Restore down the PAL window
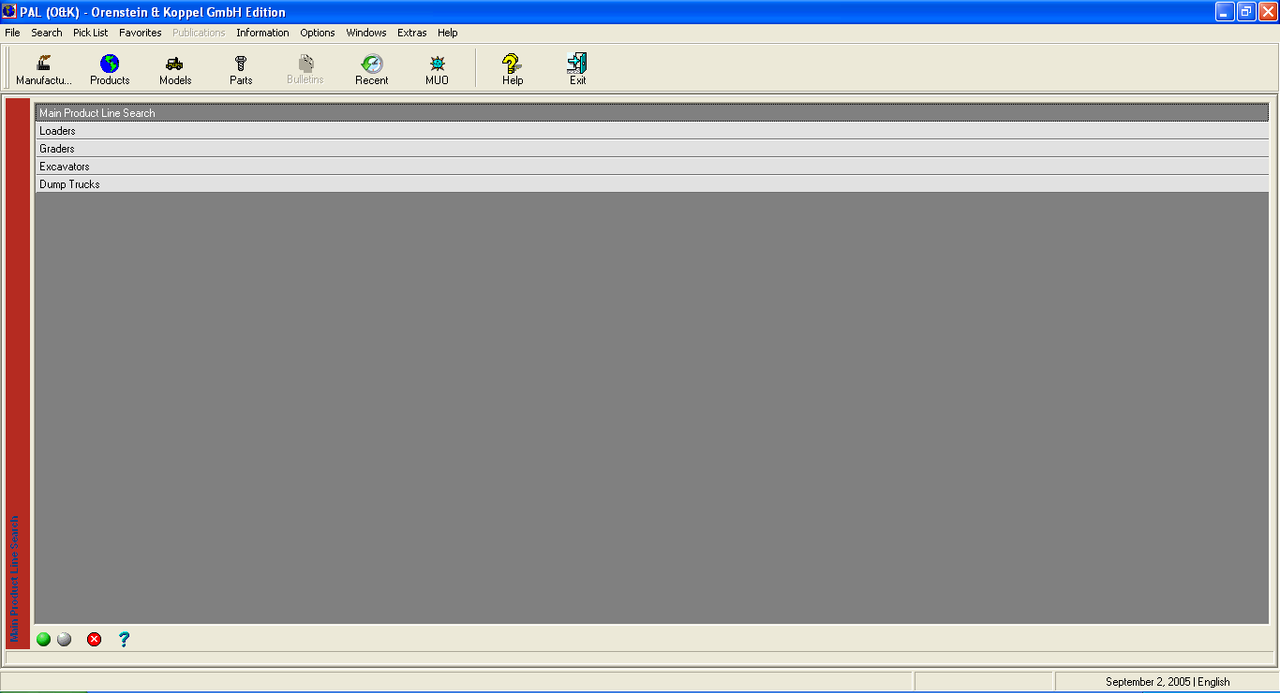Viewport: 1280px width, 693px height. [x=1246, y=12]
